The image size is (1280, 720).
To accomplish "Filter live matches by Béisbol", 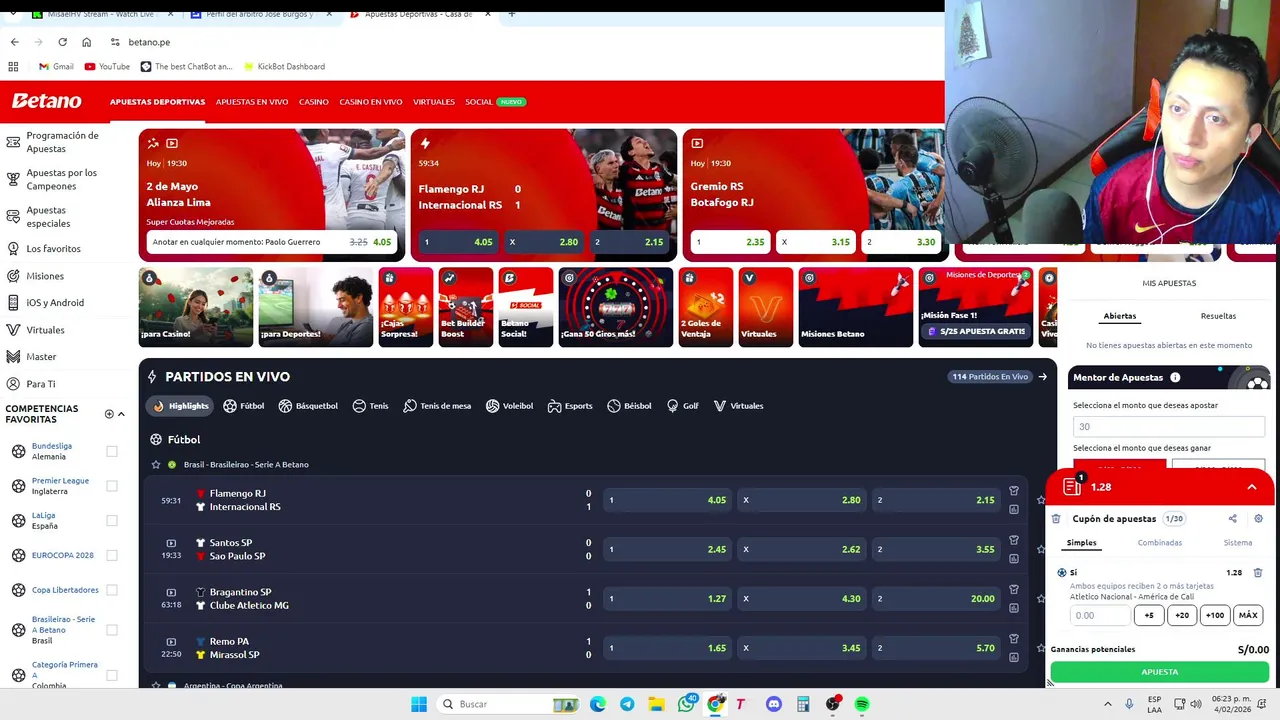I will tap(629, 406).
